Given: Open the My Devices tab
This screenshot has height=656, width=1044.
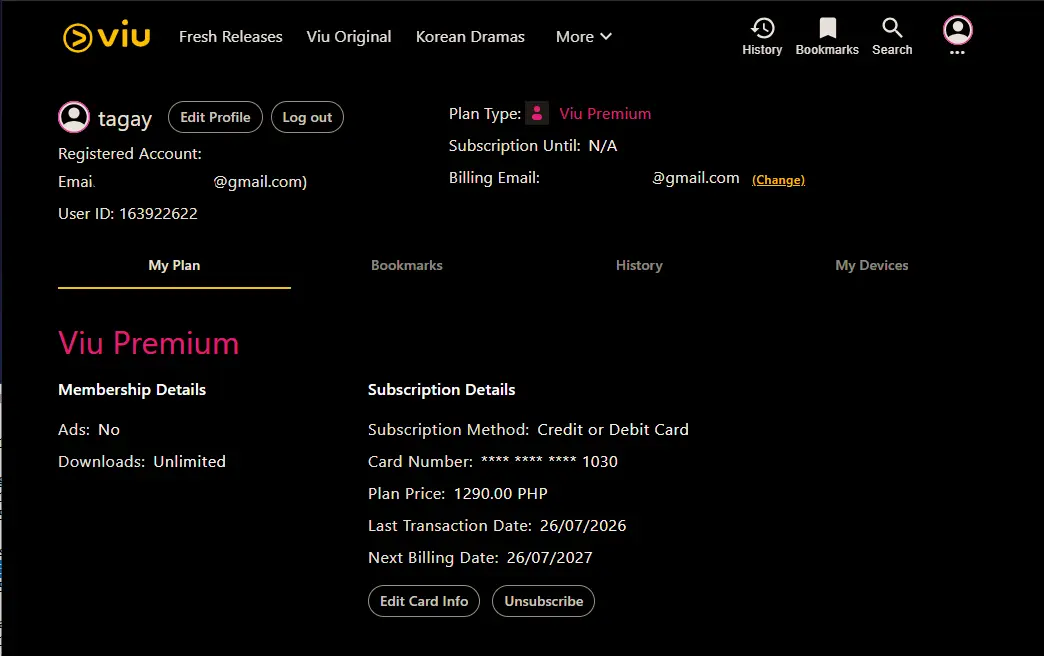Looking at the screenshot, I should (872, 265).
